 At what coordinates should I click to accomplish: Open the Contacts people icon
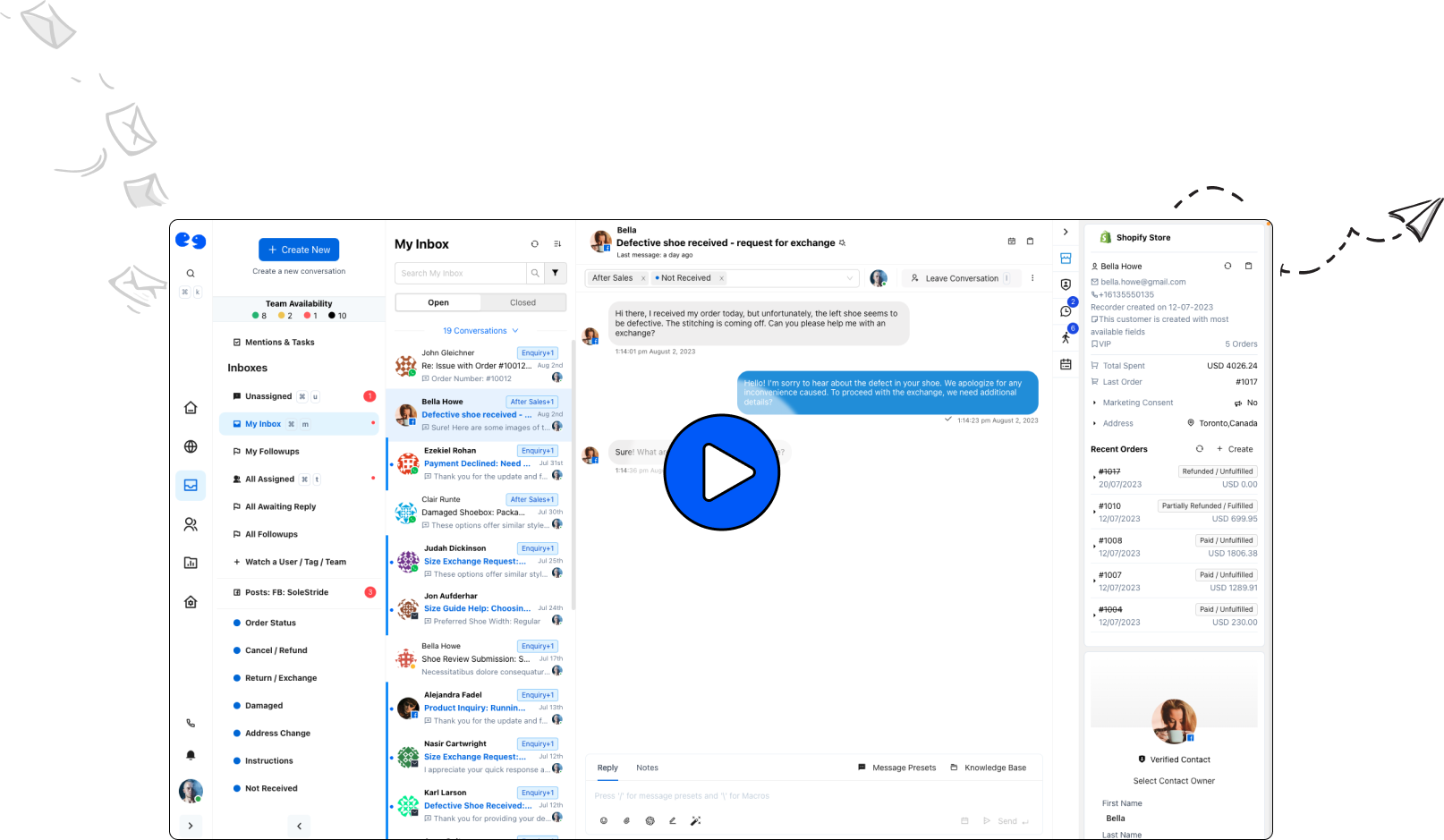coord(191,524)
